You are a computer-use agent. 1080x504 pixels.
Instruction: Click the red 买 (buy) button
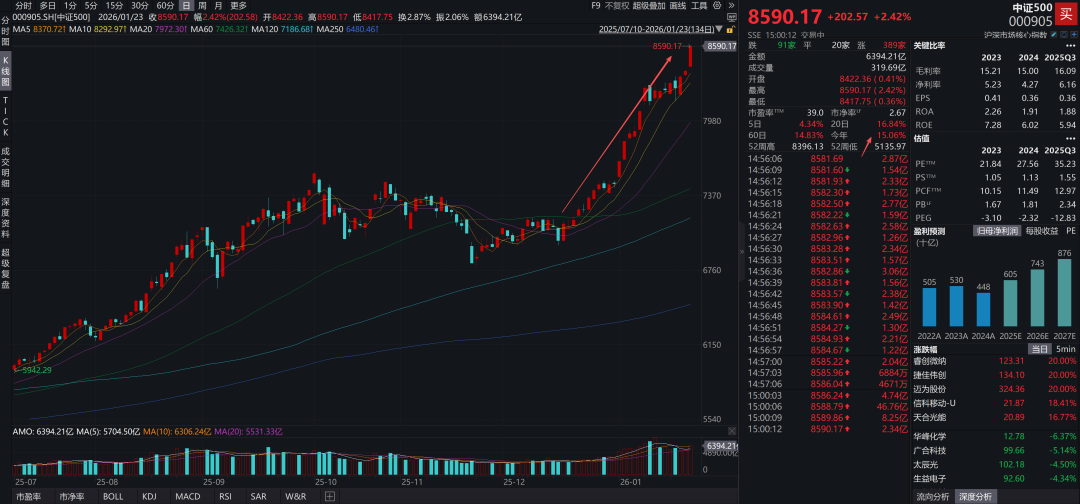click(x=1065, y=14)
